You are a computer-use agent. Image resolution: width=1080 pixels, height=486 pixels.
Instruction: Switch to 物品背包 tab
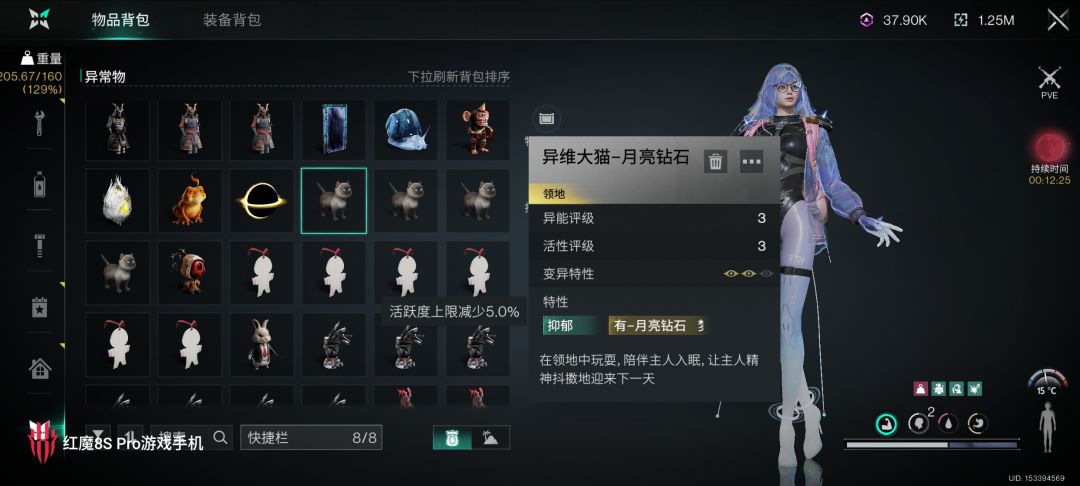click(x=121, y=20)
